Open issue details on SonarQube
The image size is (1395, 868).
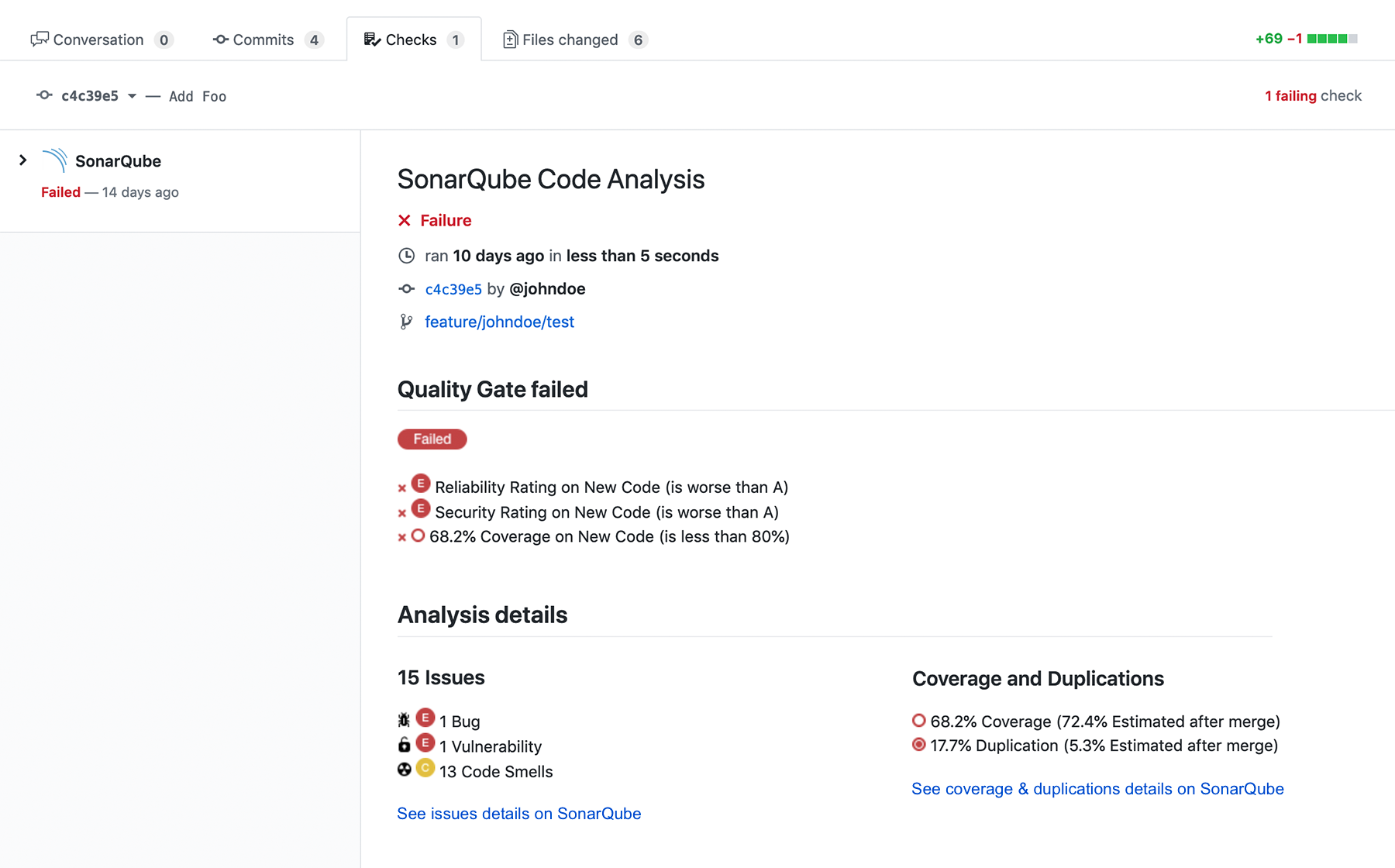pyautogui.click(x=518, y=813)
